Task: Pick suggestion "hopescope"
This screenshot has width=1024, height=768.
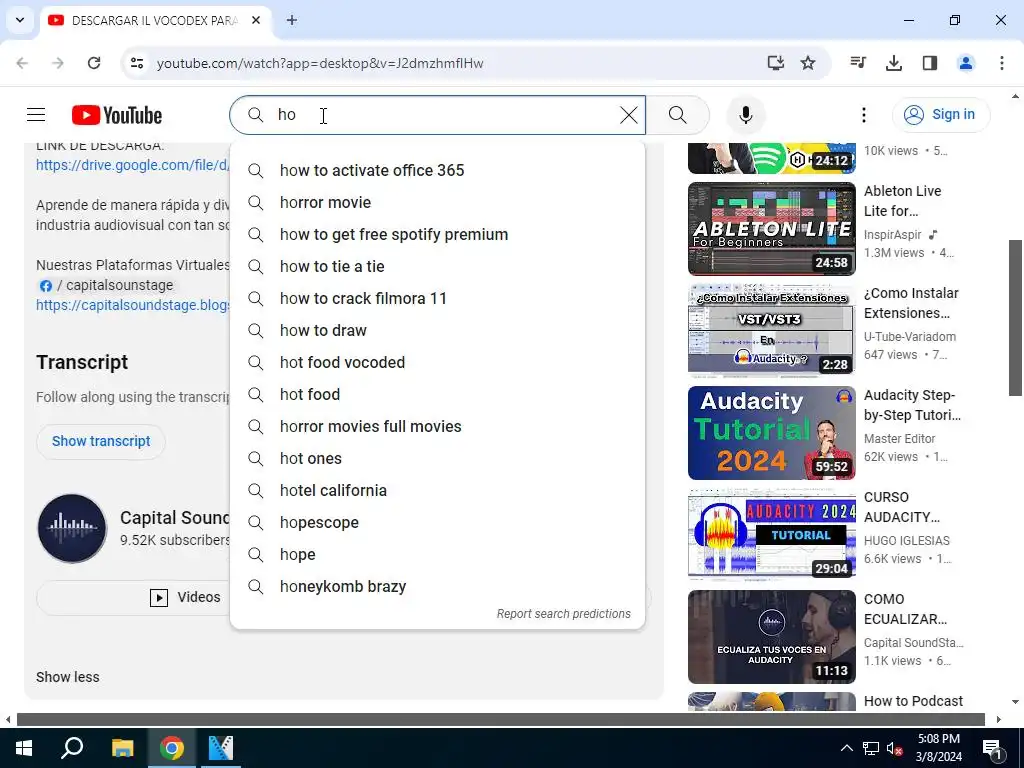Action: point(438,522)
